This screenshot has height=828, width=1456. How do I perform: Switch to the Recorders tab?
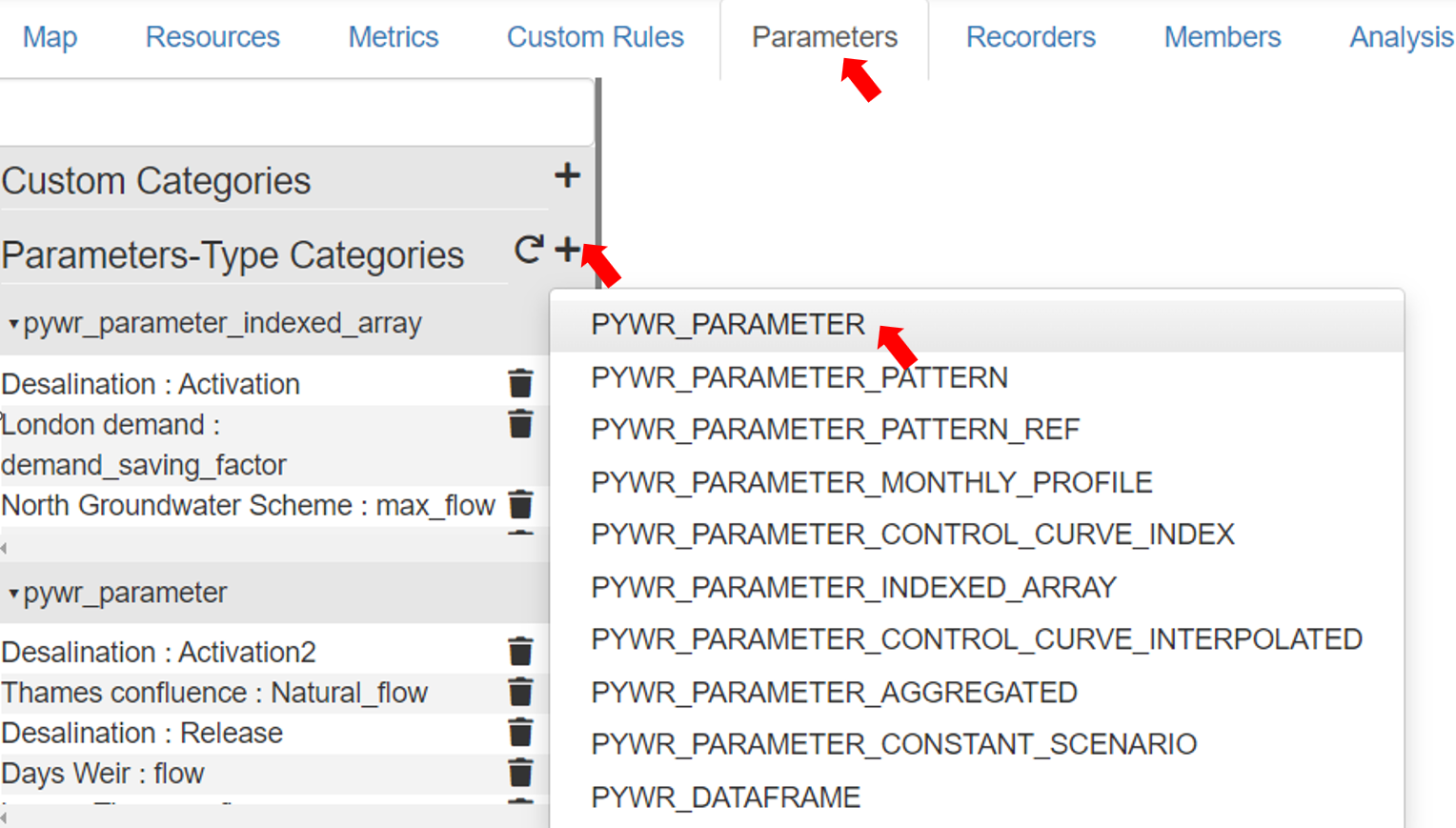[x=1030, y=37]
